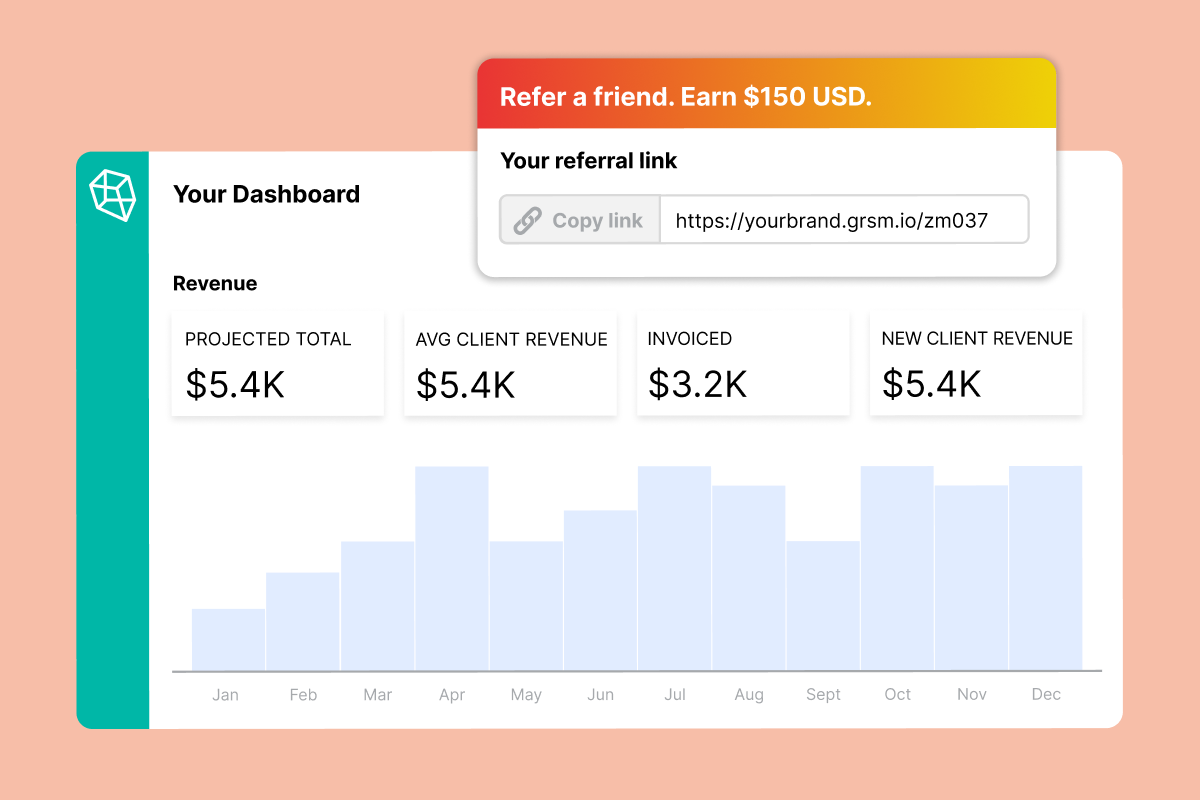This screenshot has width=1200, height=800.
Task: Select the PROJECTED TOTAL metric card
Action: coord(277,362)
